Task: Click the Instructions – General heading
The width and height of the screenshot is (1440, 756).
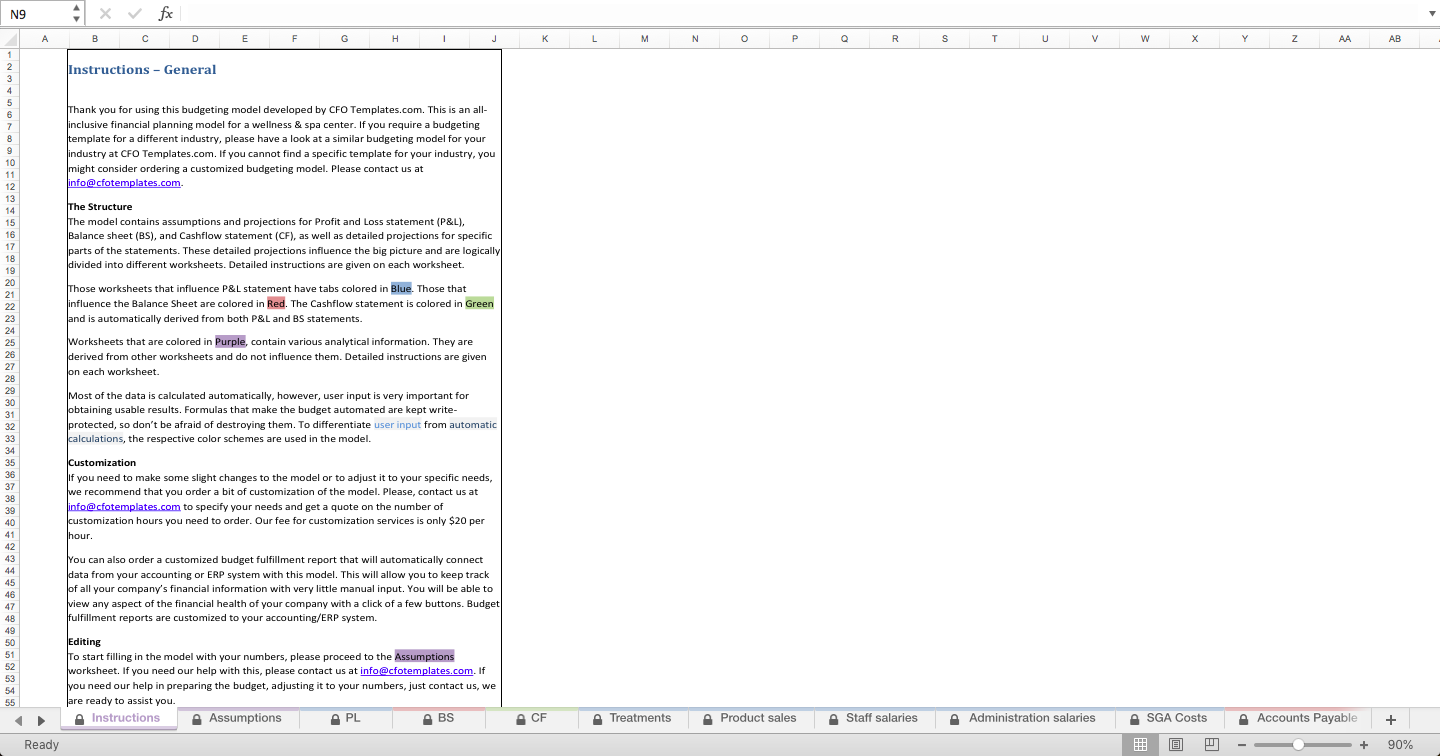Action: 142,69
